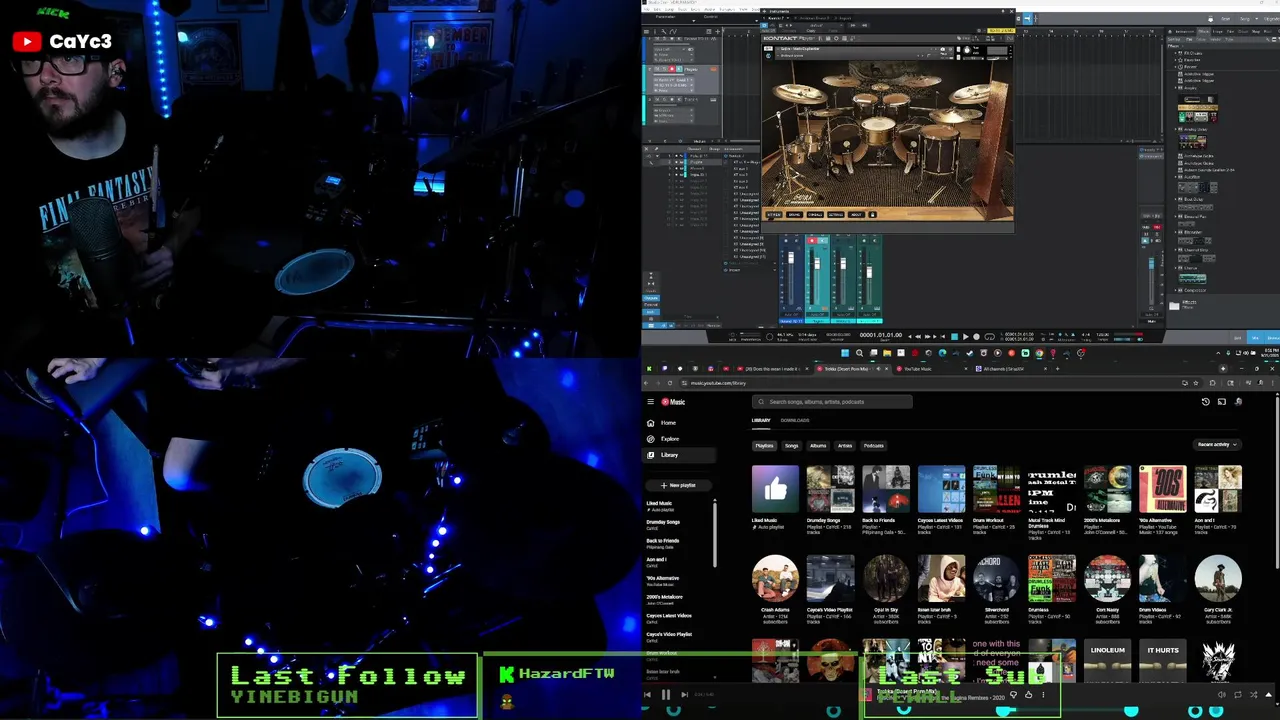Click the player volume speaker icon
Viewport: 1280px width, 720px height.
coord(1221,694)
